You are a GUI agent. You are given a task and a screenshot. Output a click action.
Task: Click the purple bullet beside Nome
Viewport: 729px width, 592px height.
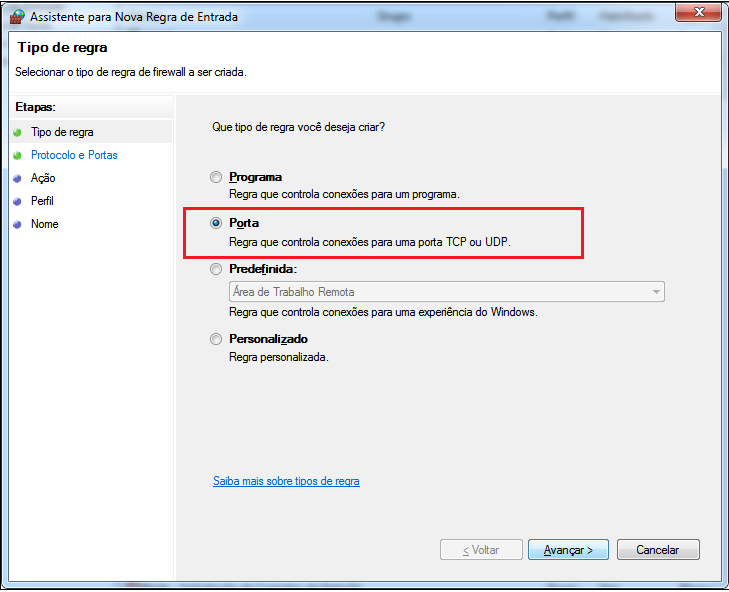tap(18, 225)
